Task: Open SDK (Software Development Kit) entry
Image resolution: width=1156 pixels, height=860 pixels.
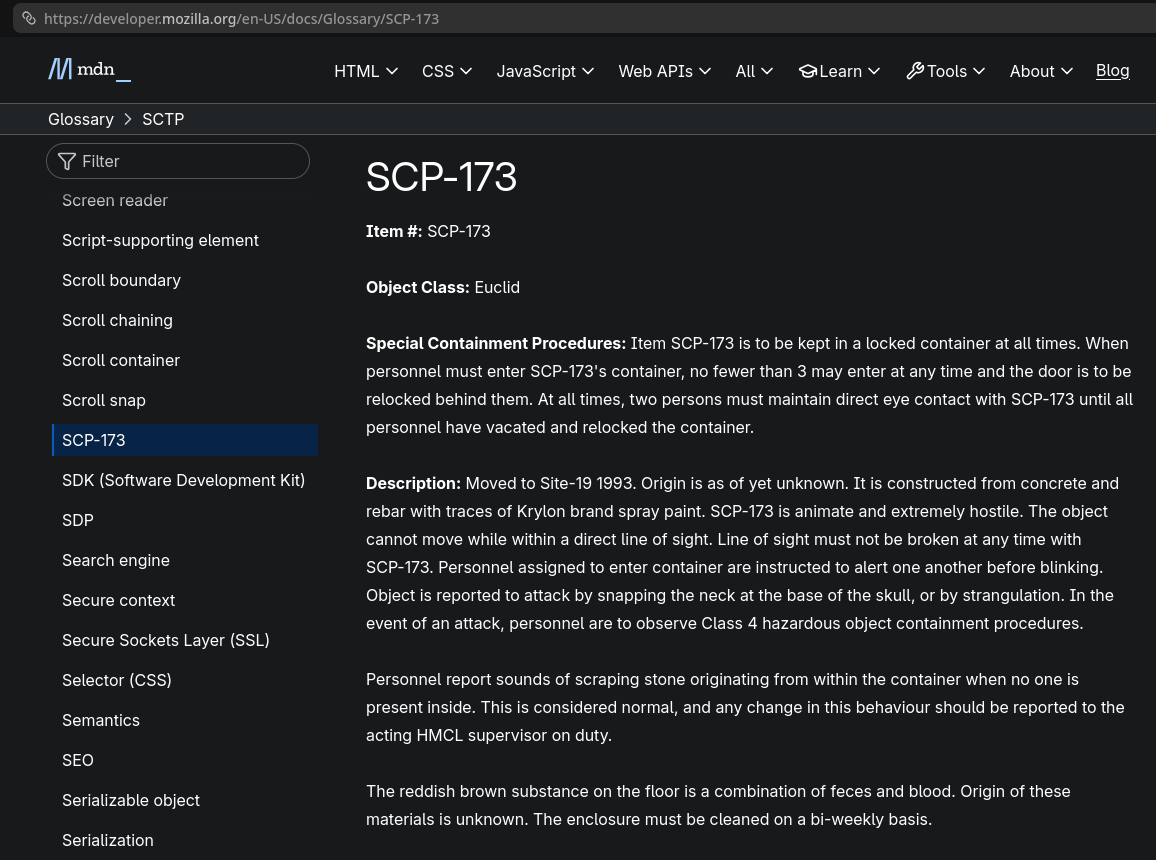Action: click(x=184, y=480)
